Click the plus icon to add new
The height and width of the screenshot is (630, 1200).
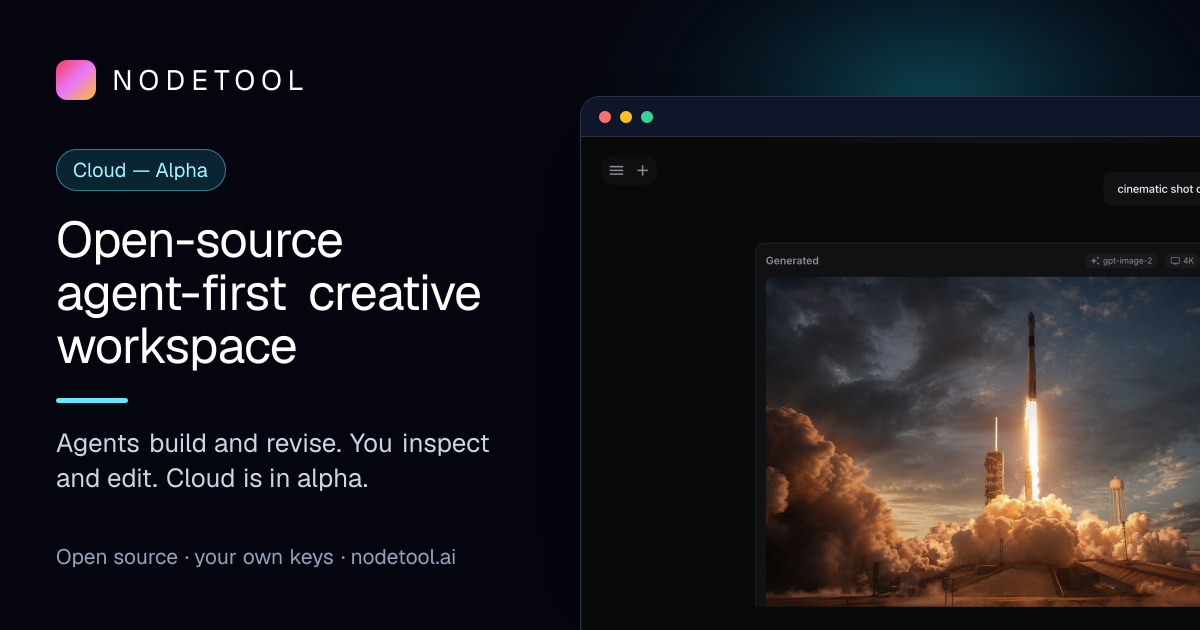[643, 171]
